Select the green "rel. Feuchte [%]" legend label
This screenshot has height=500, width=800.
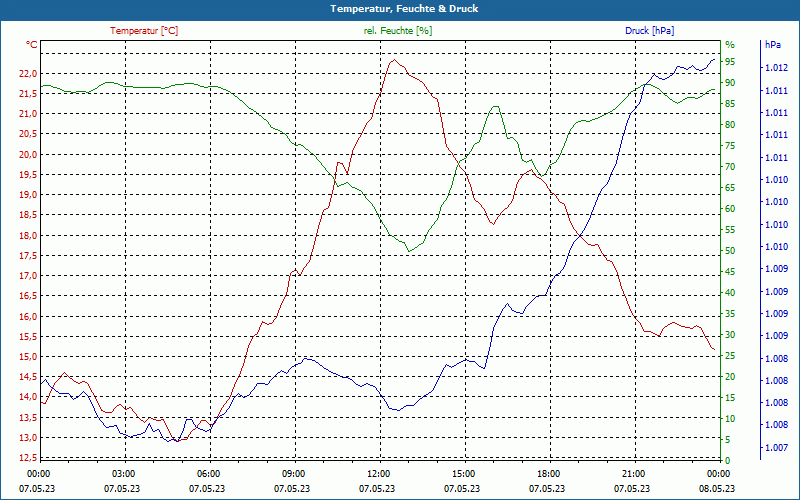point(397,31)
